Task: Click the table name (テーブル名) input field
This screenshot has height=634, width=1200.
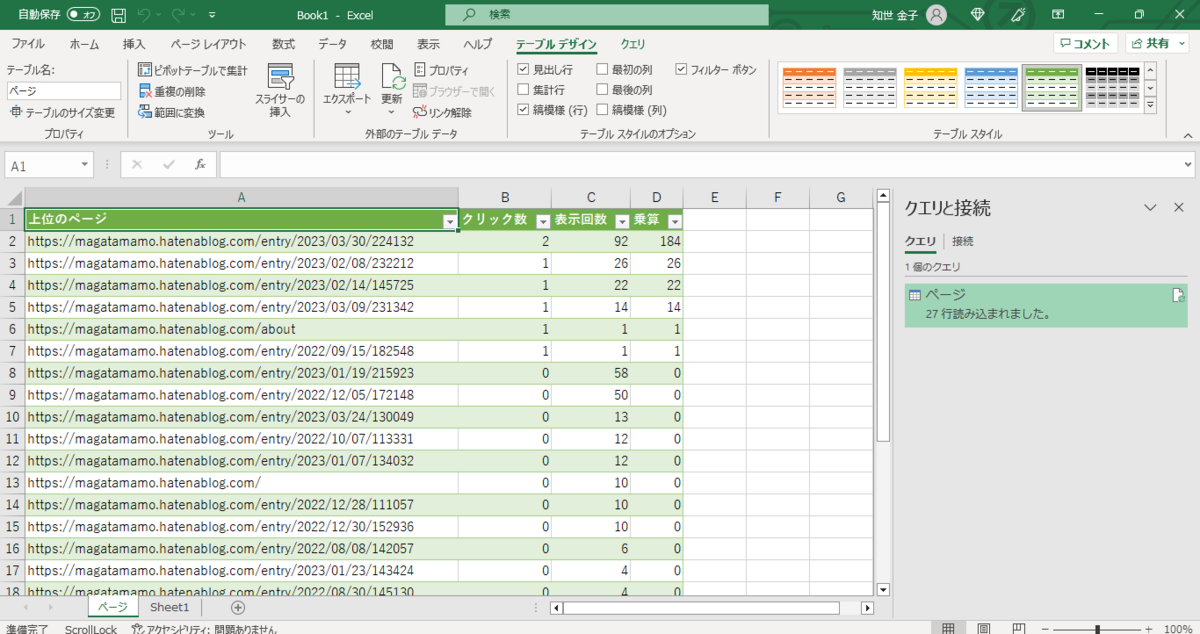Action: point(64,91)
